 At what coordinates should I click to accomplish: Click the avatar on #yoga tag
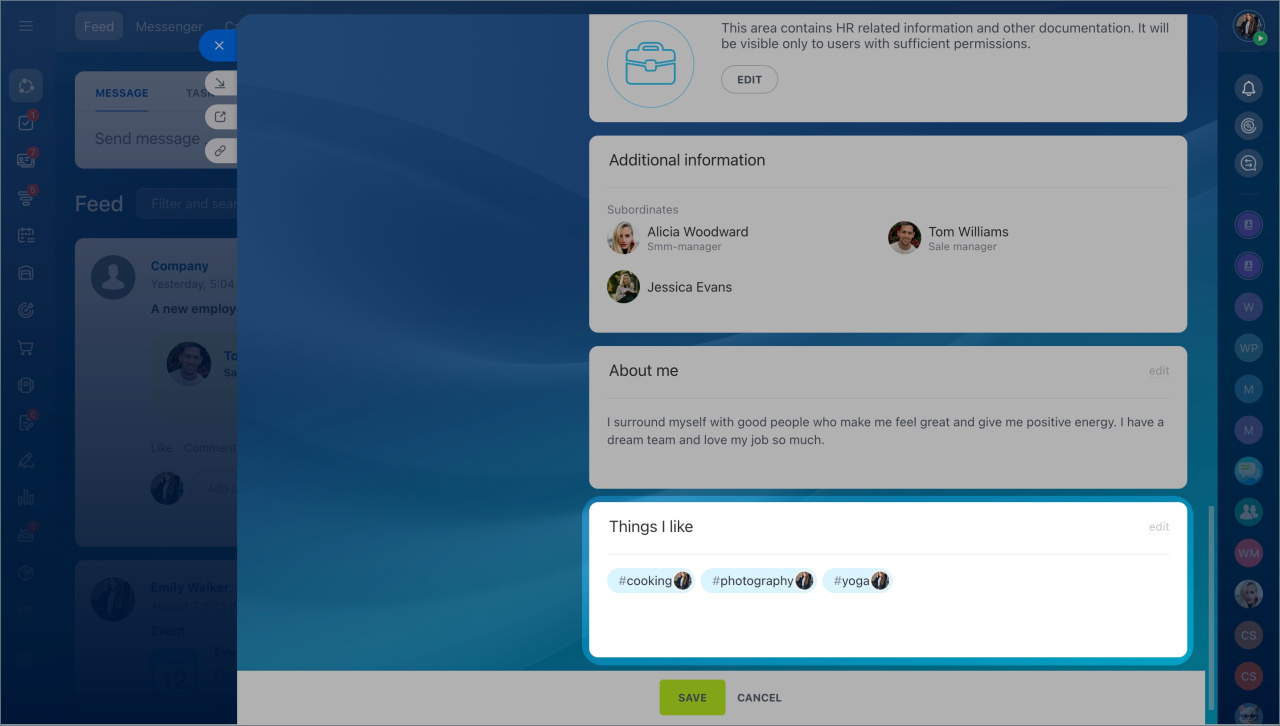tap(880, 581)
